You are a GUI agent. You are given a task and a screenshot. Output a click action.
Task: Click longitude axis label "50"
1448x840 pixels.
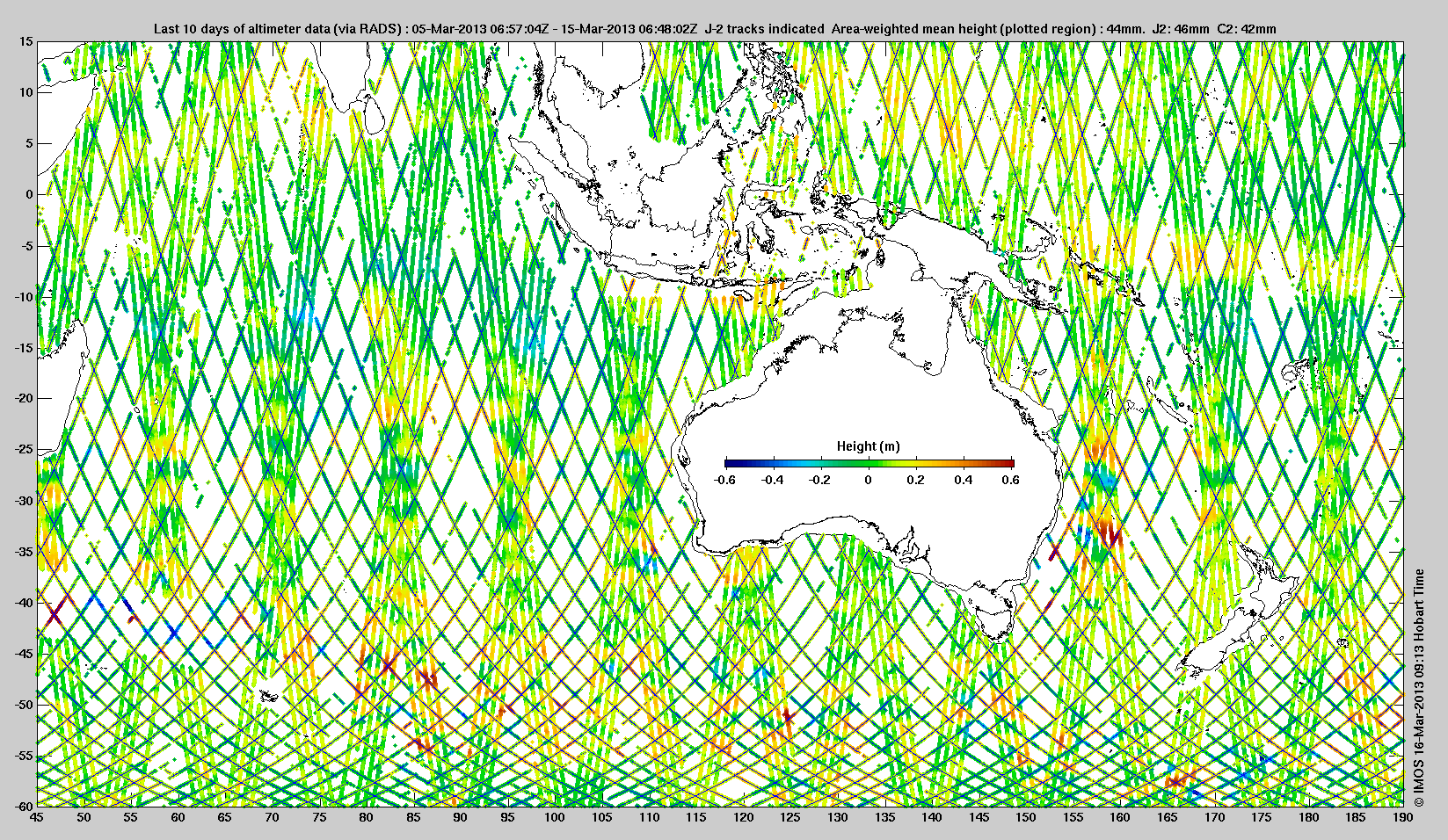point(84,817)
